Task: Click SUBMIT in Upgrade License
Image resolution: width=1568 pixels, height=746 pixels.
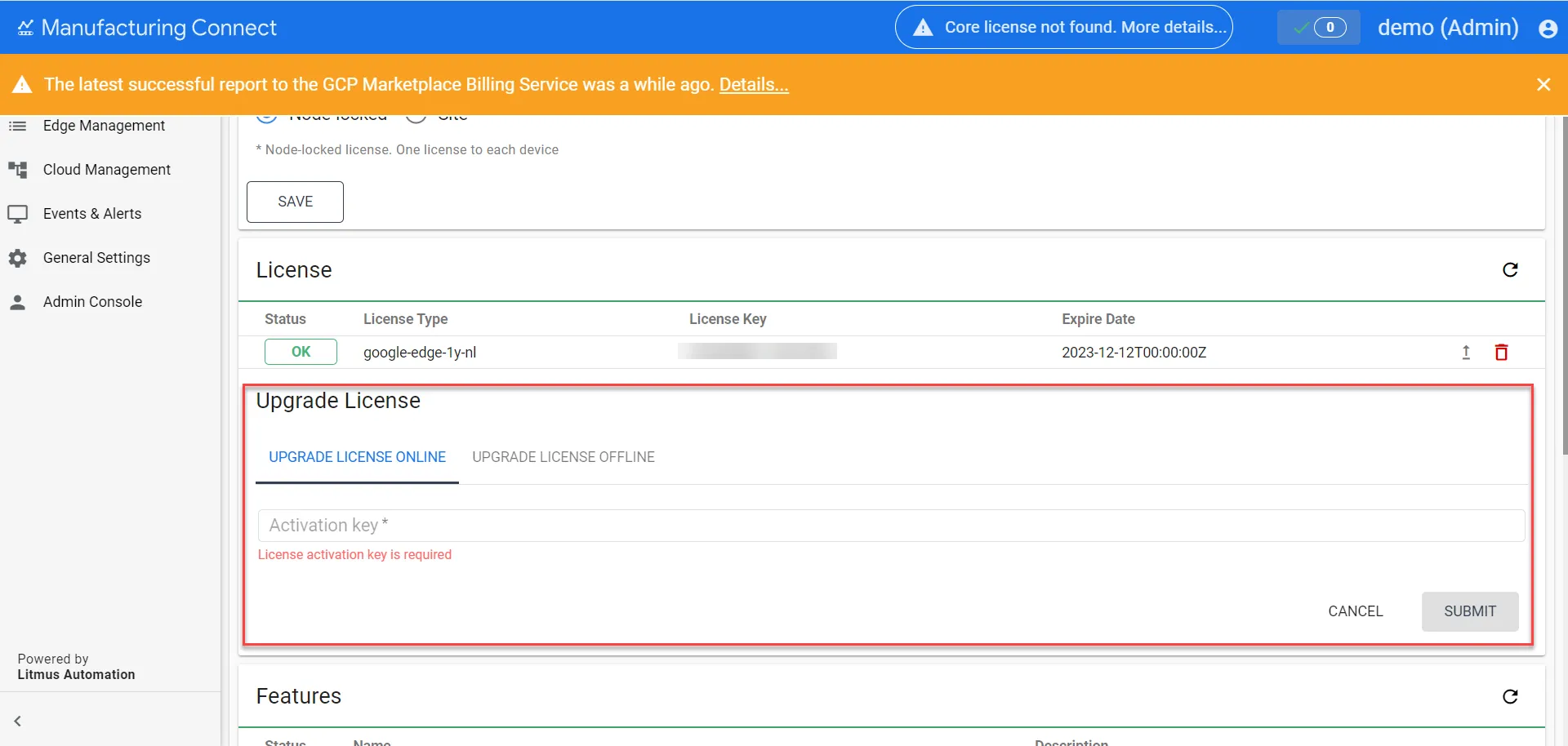Action: tap(1470, 611)
